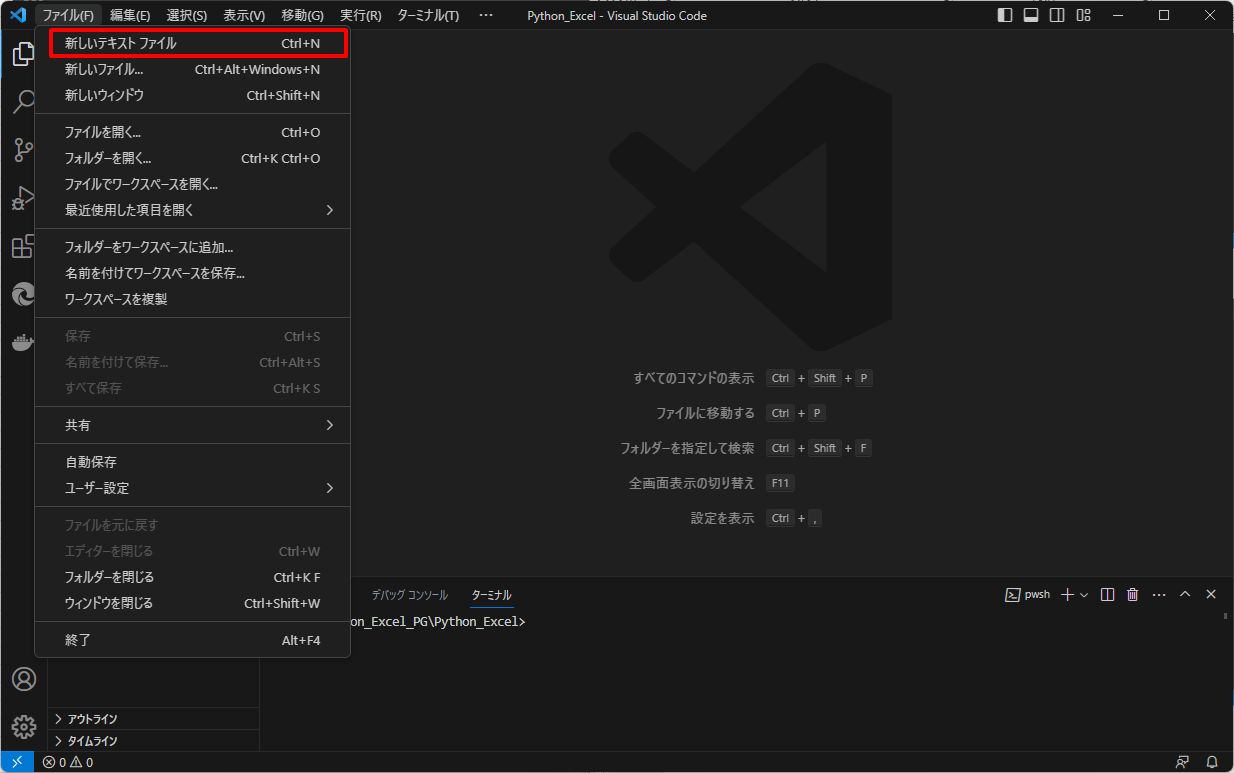Open the Explorer view in activity bar
The image size is (1234, 773).
coord(23,54)
